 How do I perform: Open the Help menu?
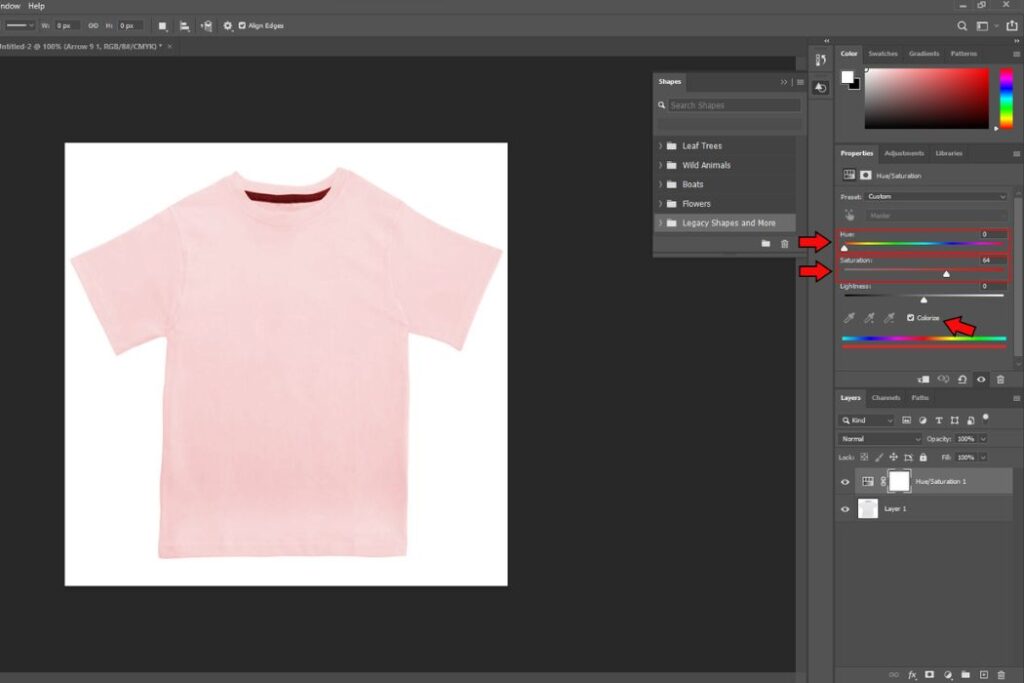(37, 6)
